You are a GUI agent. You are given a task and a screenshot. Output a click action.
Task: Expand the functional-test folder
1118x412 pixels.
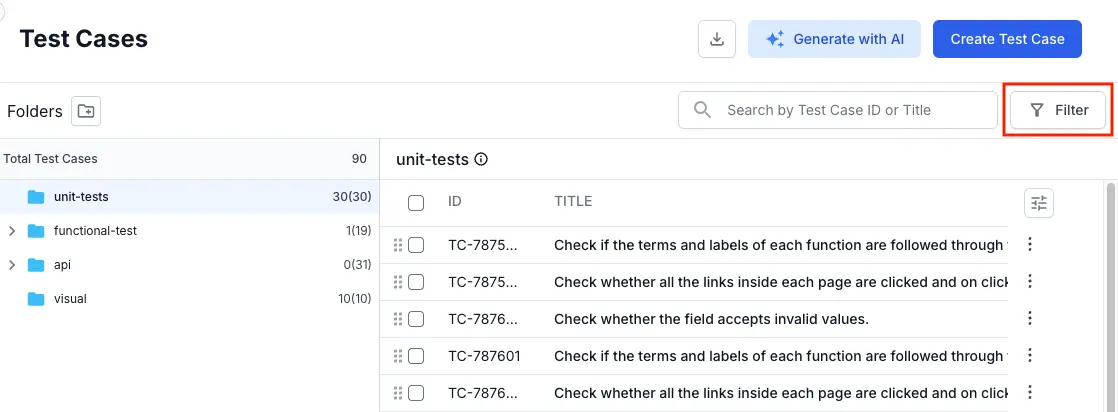[11, 231]
